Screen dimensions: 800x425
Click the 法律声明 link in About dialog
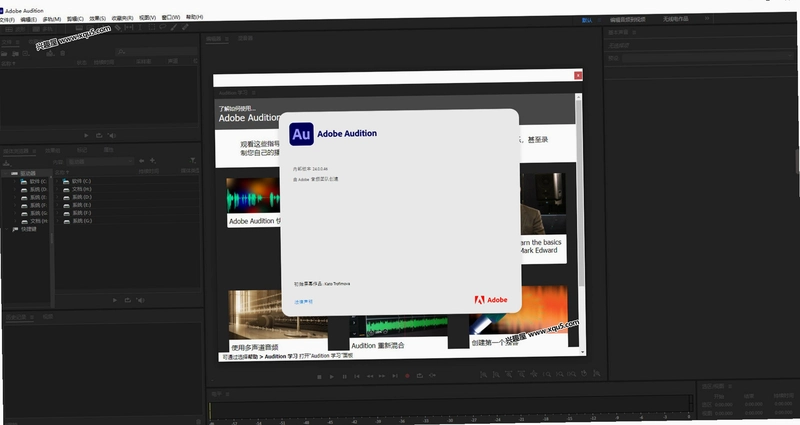304,302
